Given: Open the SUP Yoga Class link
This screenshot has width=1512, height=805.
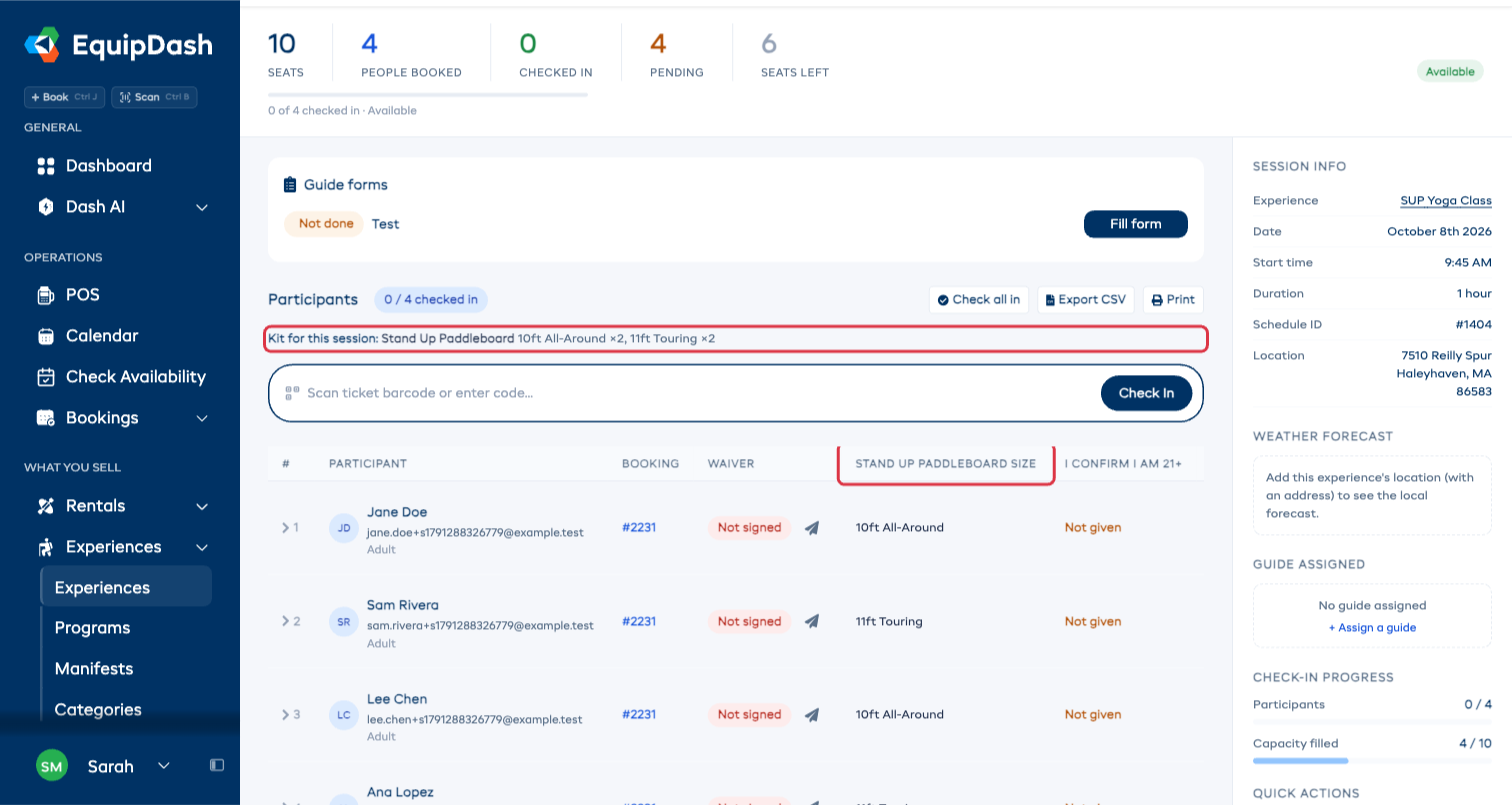Looking at the screenshot, I should coord(1446,201).
